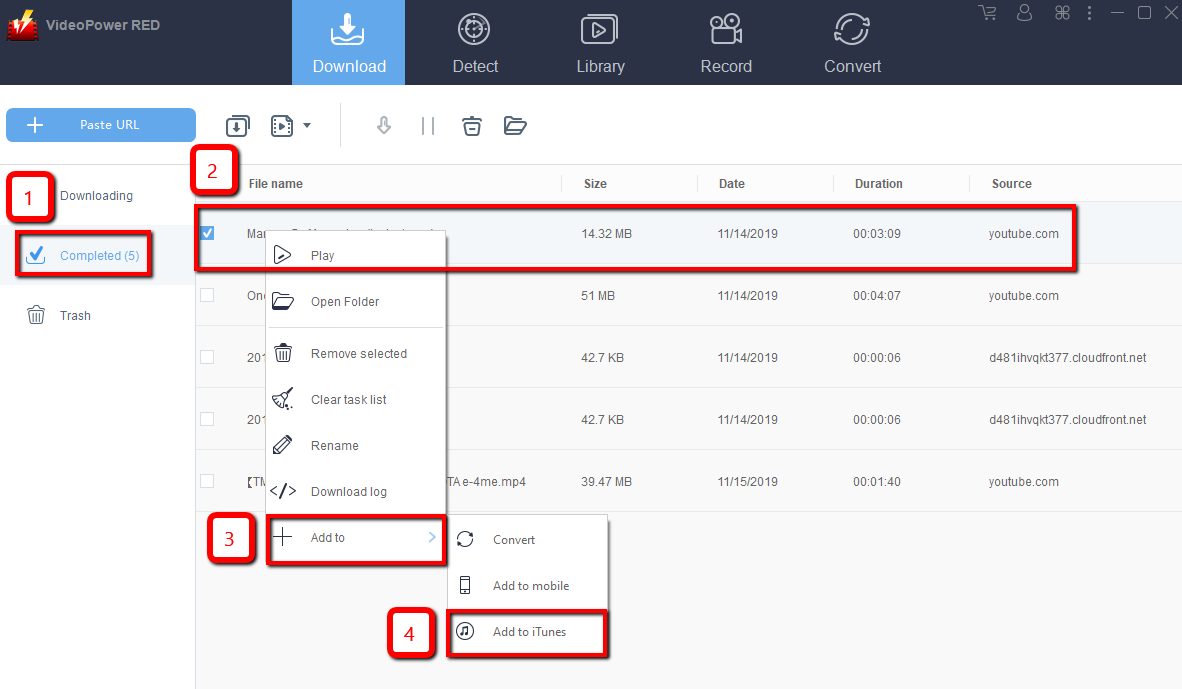
Task: Switch to the Record tab
Action: pos(726,43)
